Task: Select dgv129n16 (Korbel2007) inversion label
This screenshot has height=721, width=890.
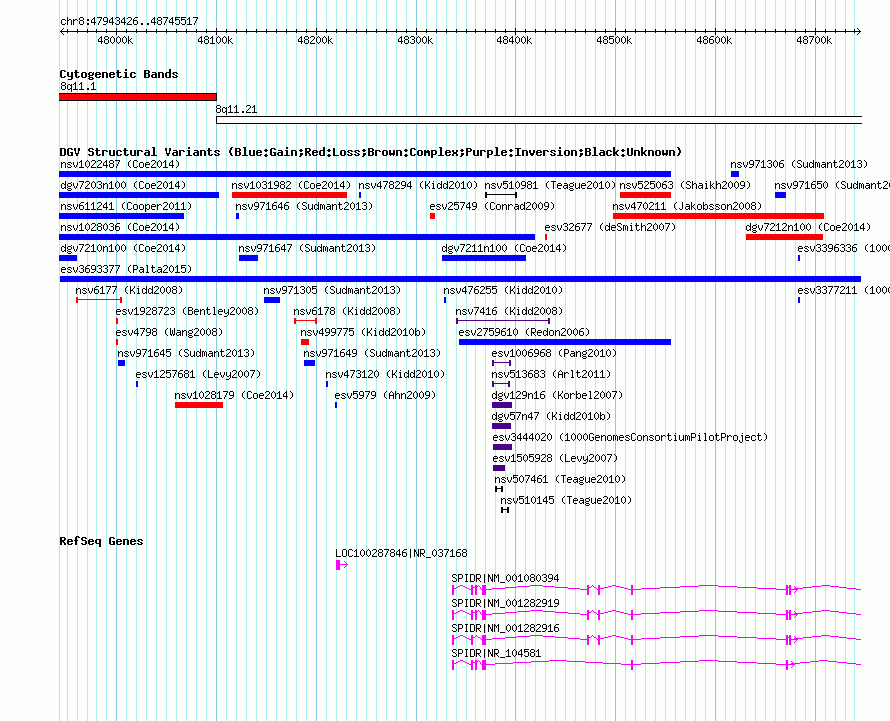Action: [557, 395]
